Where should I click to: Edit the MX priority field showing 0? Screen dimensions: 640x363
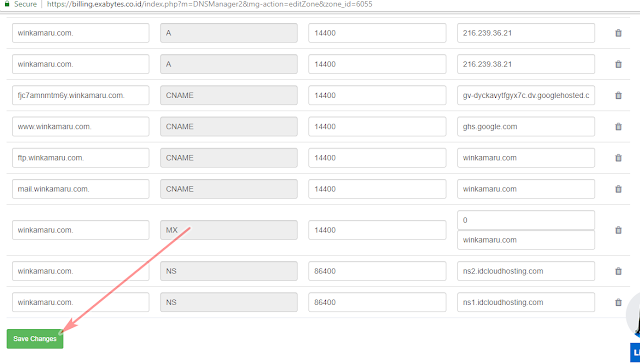point(526,220)
